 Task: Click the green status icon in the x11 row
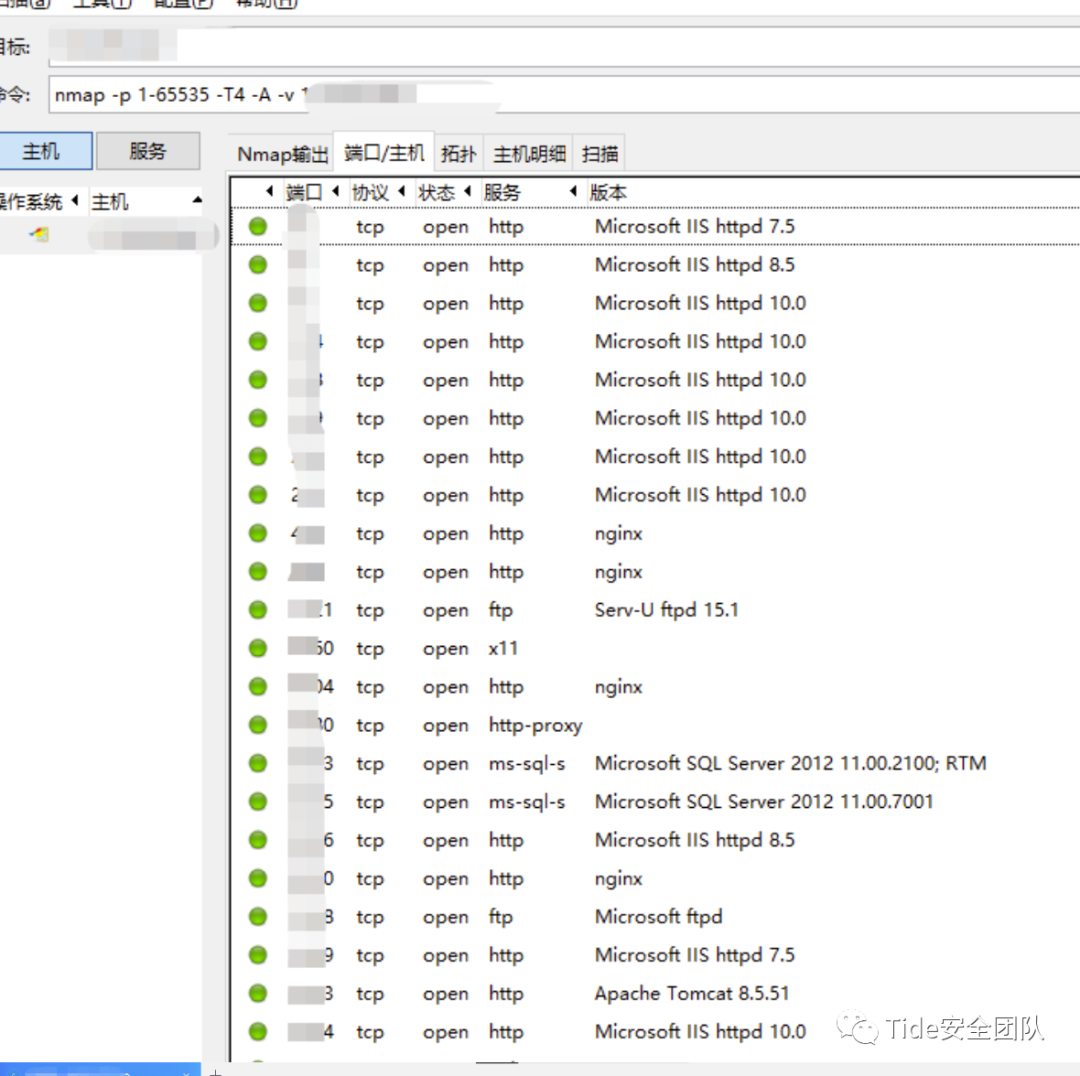coord(258,648)
